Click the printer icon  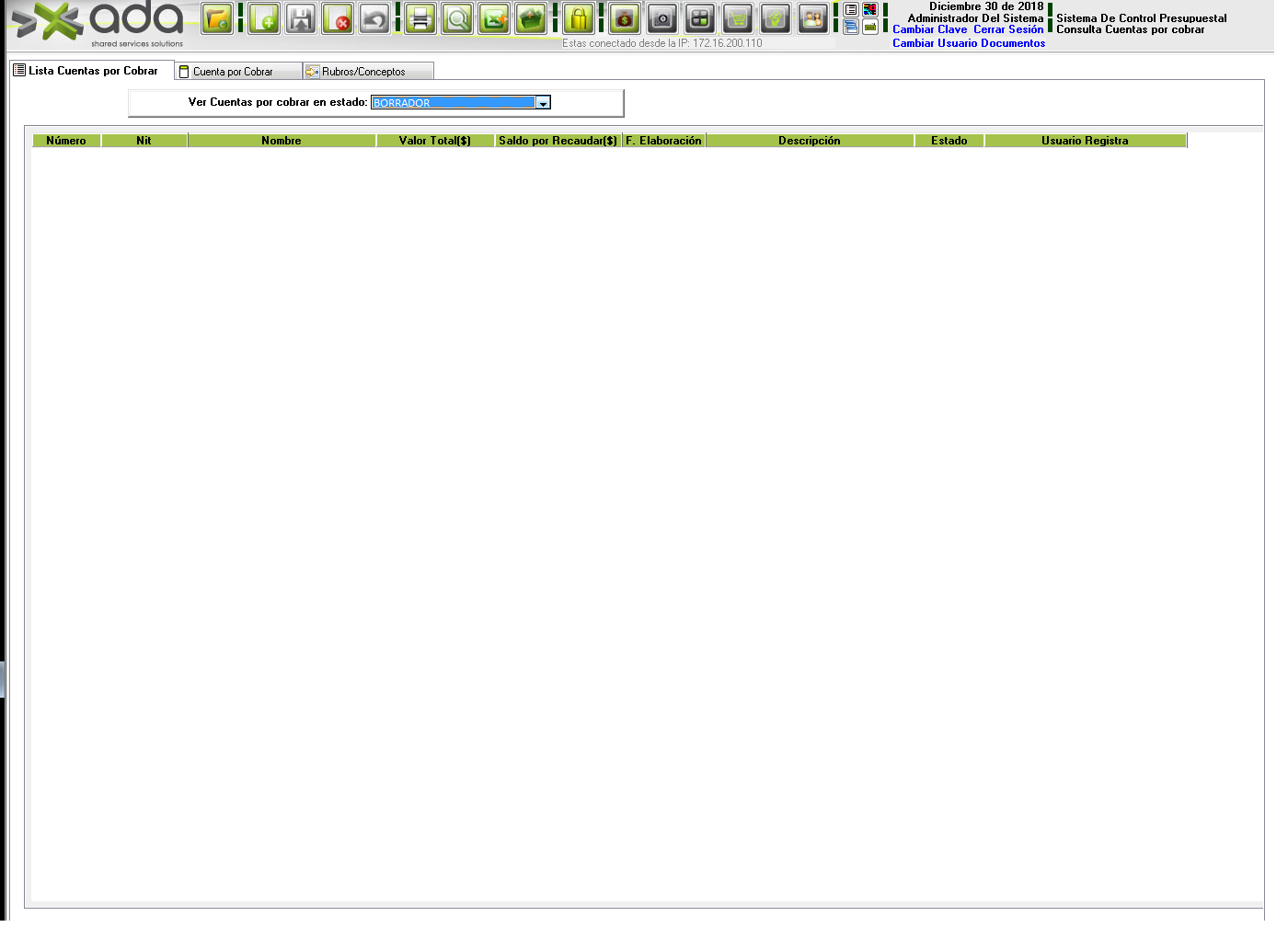420,18
